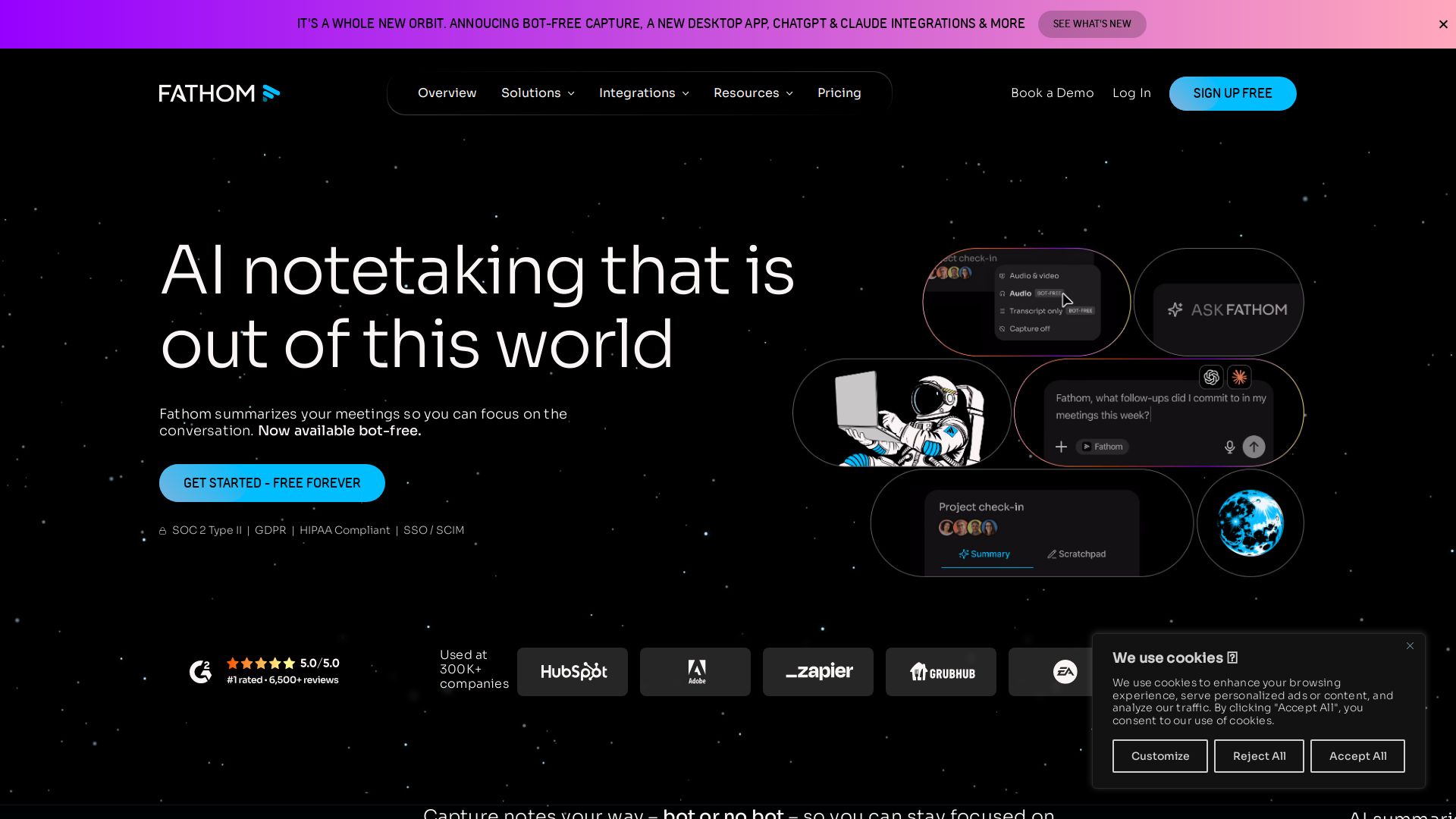Click Book a Demo link

coord(1053,93)
